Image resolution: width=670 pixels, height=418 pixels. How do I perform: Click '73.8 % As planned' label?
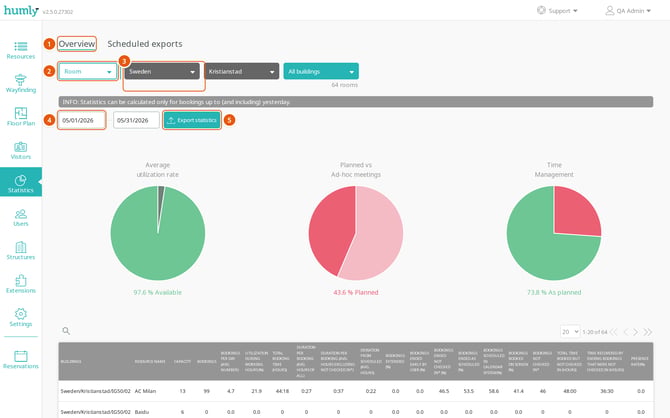[x=554, y=292]
